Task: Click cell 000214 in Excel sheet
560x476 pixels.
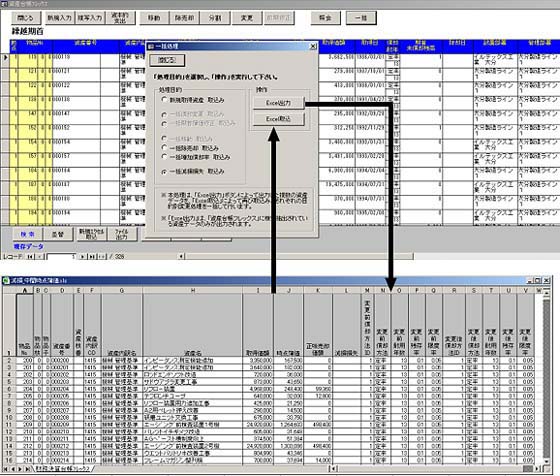Action: click(x=62, y=460)
